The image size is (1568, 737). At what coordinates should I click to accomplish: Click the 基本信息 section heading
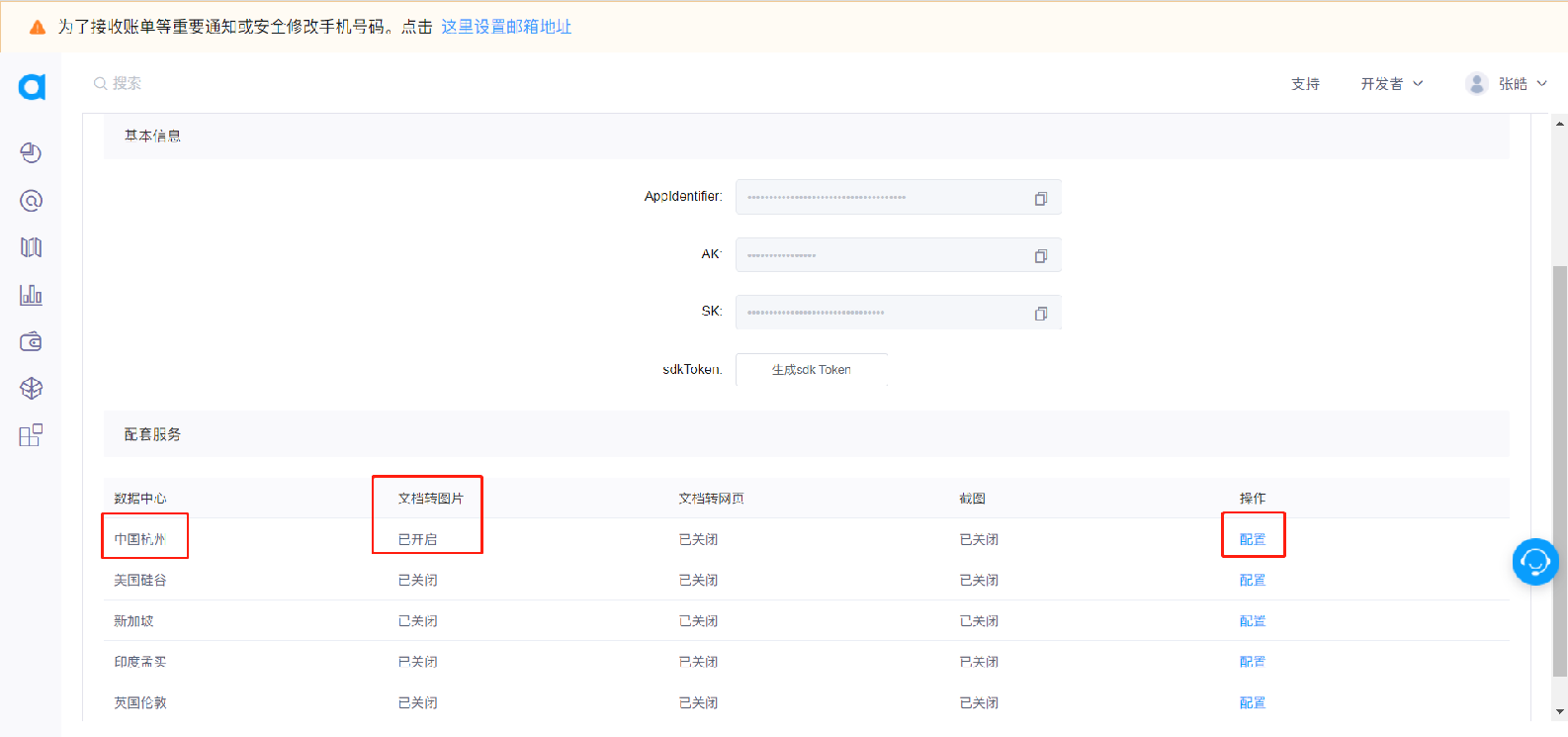[x=152, y=136]
